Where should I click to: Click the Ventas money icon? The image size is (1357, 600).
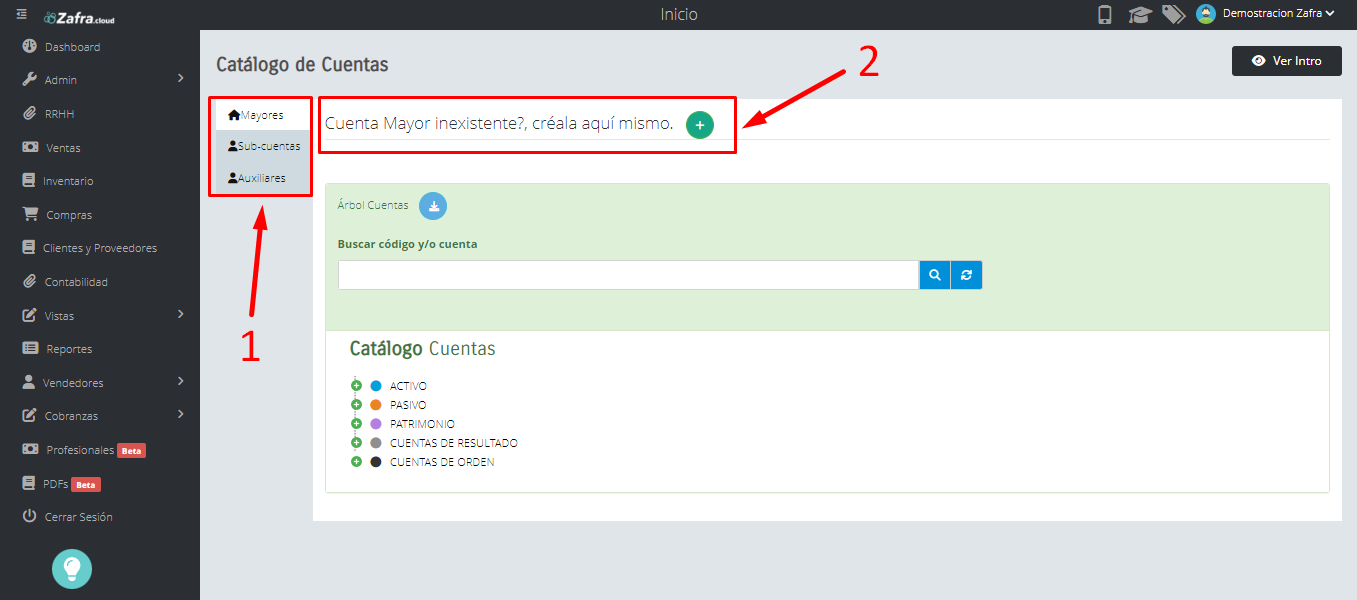(x=30, y=147)
